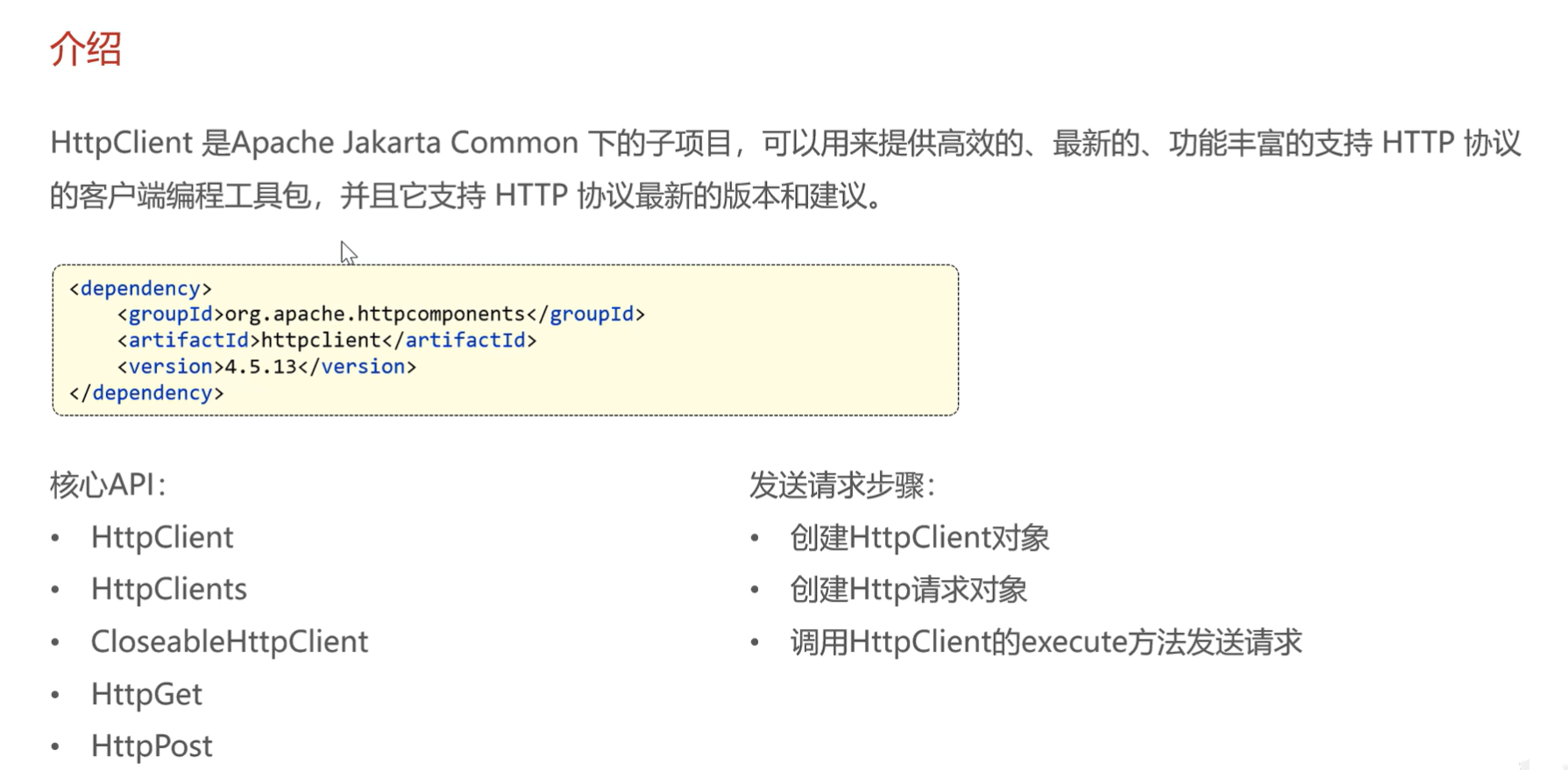
Task: Click the HttpClient bullet under 核心API
Action: point(162,537)
